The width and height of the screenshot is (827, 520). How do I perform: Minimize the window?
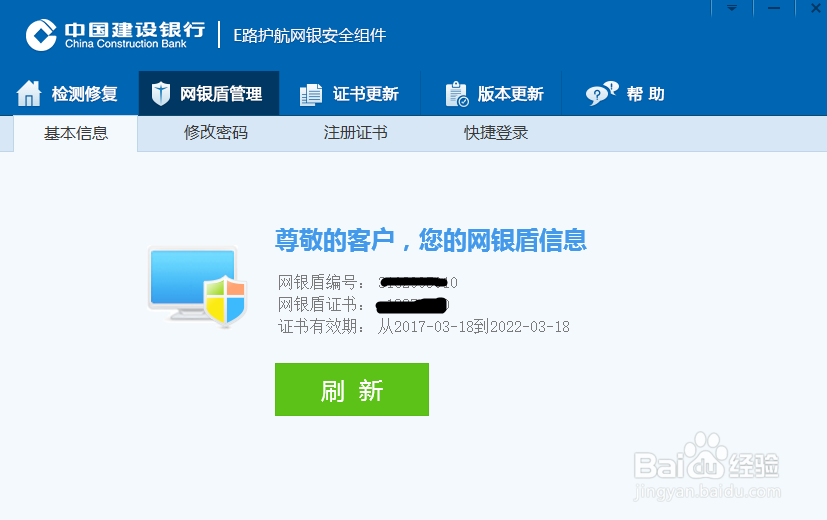774,8
